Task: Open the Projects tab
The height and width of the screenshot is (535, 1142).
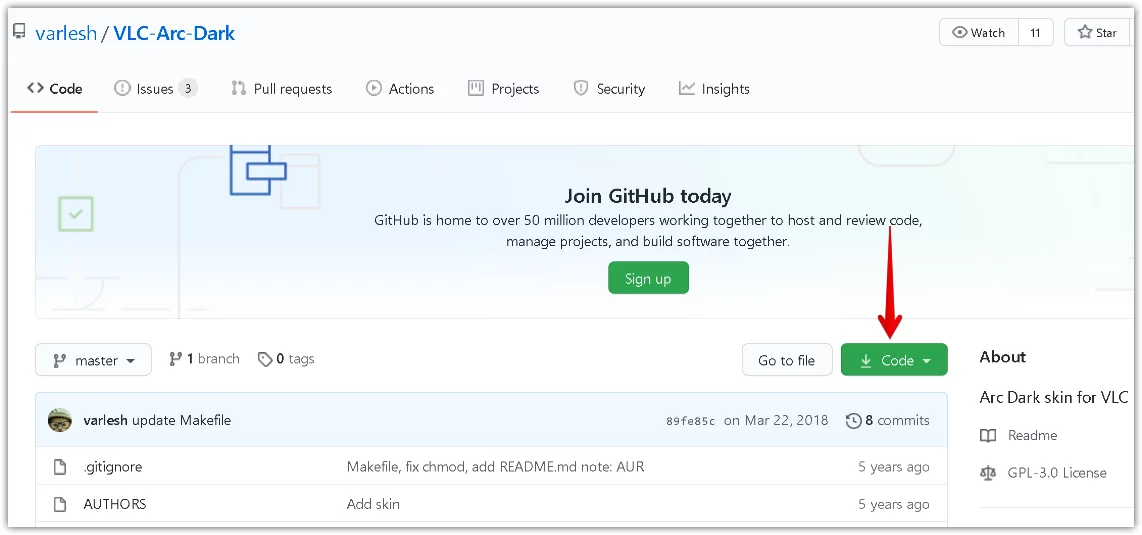Action: pyautogui.click(x=503, y=89)
